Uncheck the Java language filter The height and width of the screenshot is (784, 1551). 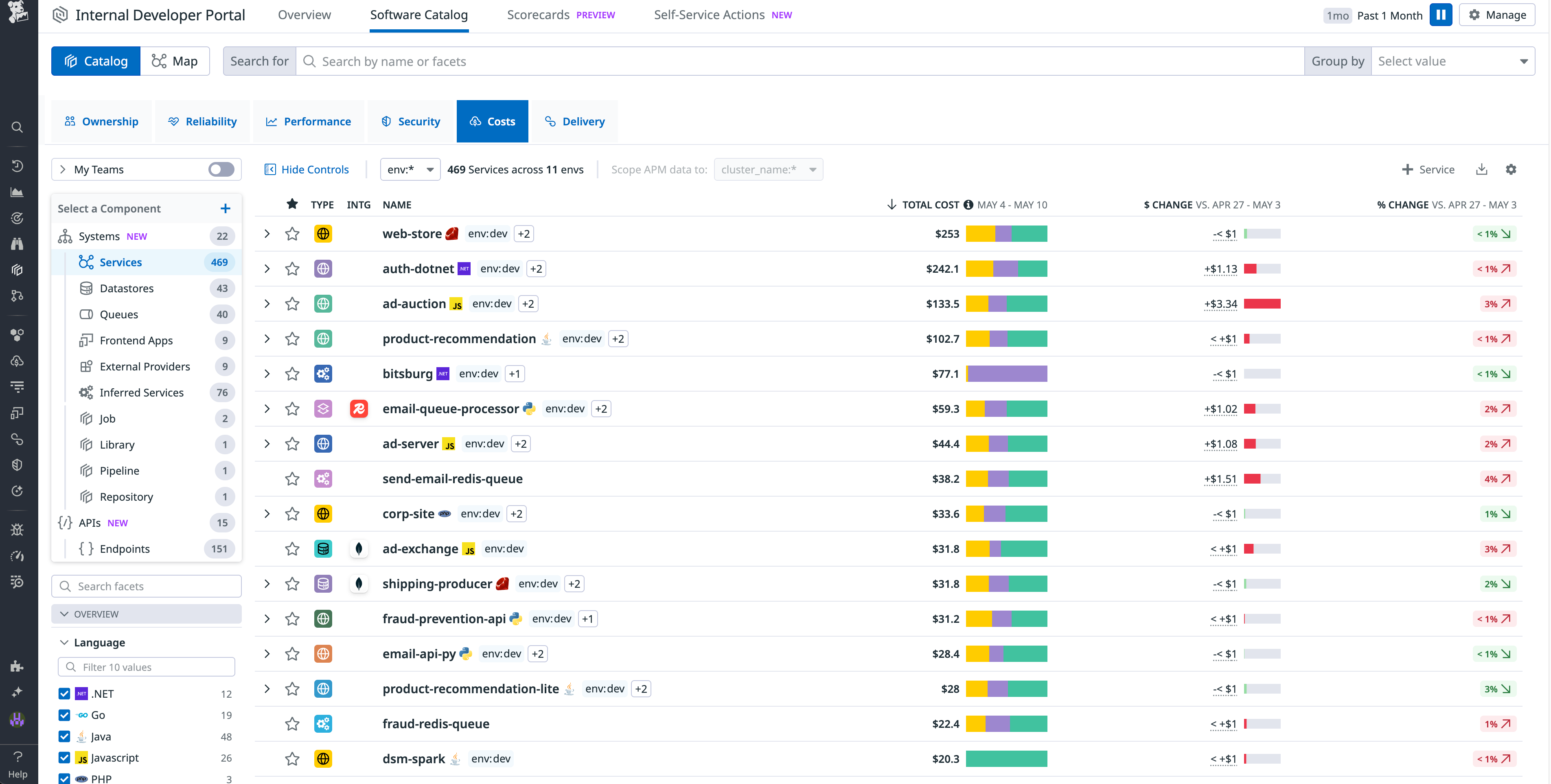click(64, 736)
